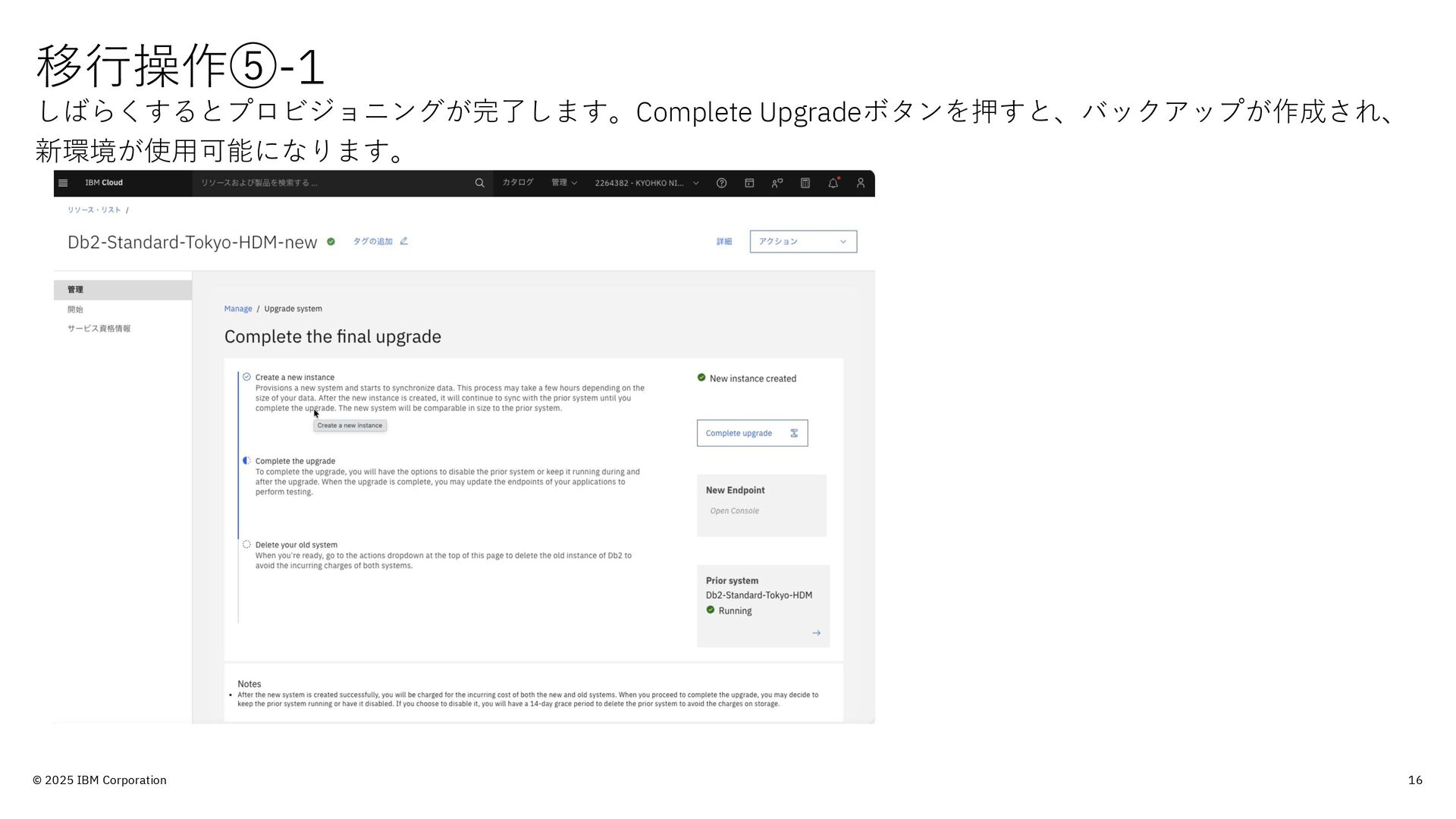Click the Manage breadcrumb link
This screenshot has width=1456, height=819.
237,309
